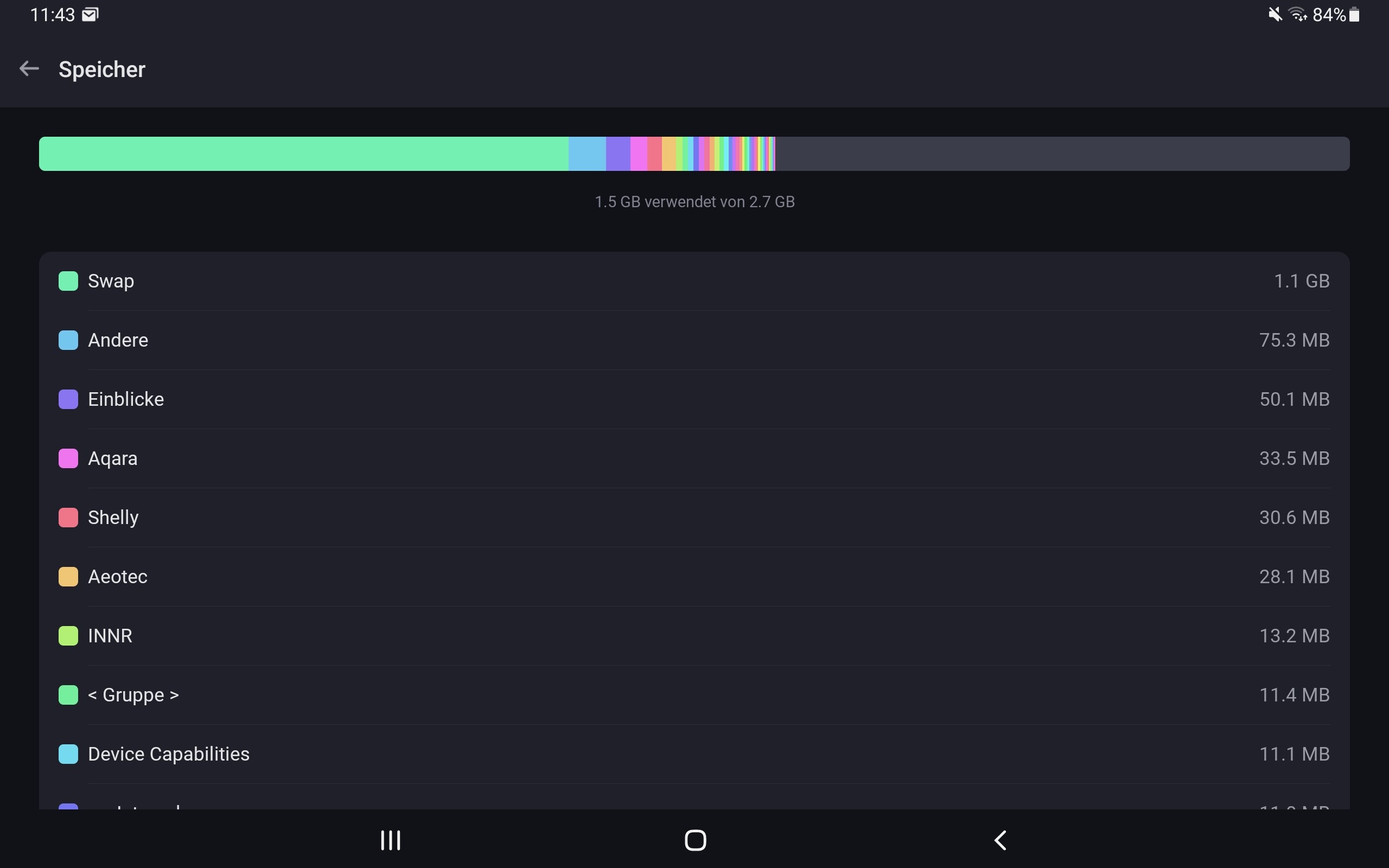Tap the Android recent apps button
The image size is (1389, 868).
click(390, 840)
